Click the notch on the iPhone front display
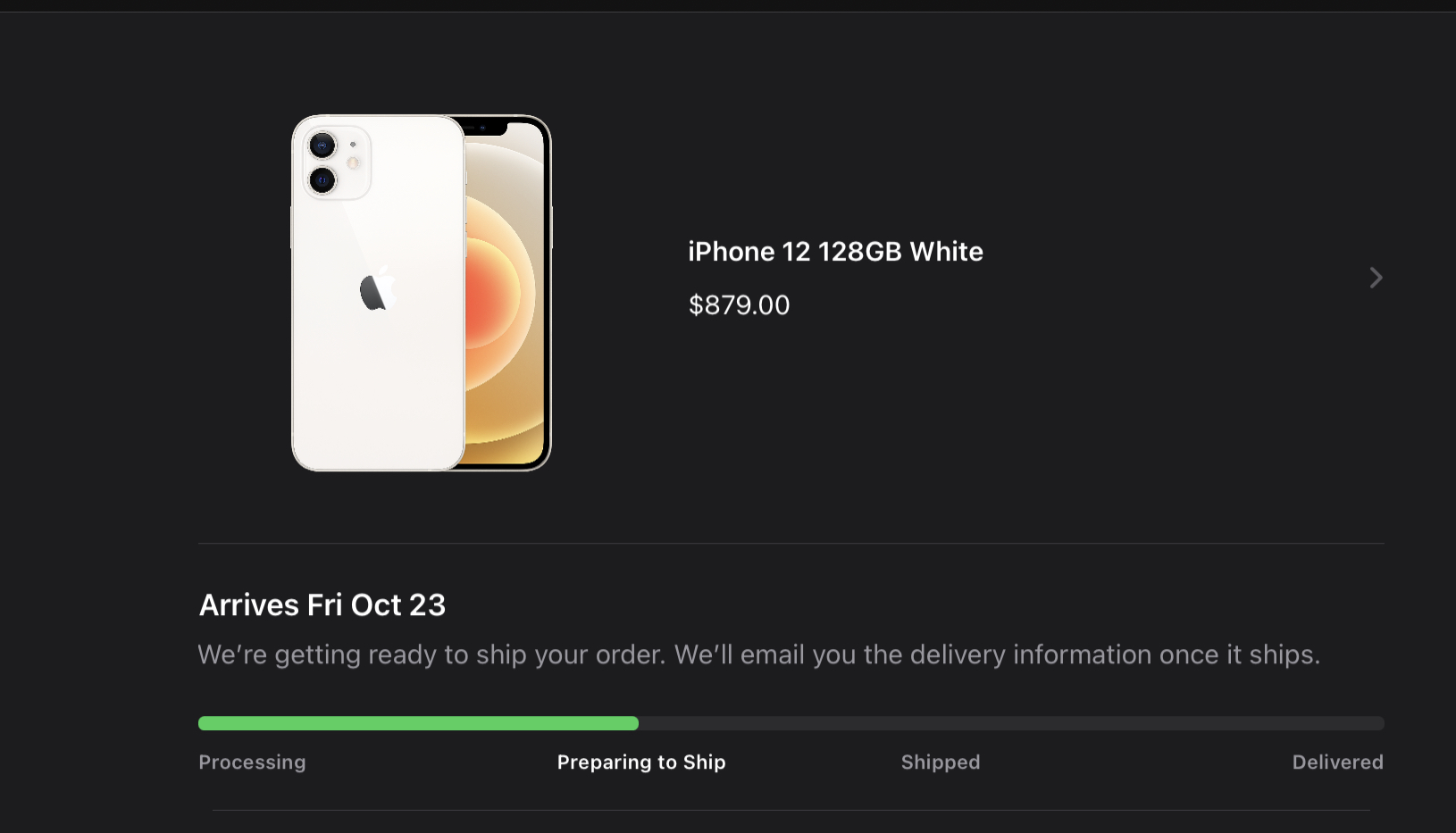The height and width of the screenshot is (833, 1456). click(483, 128)
